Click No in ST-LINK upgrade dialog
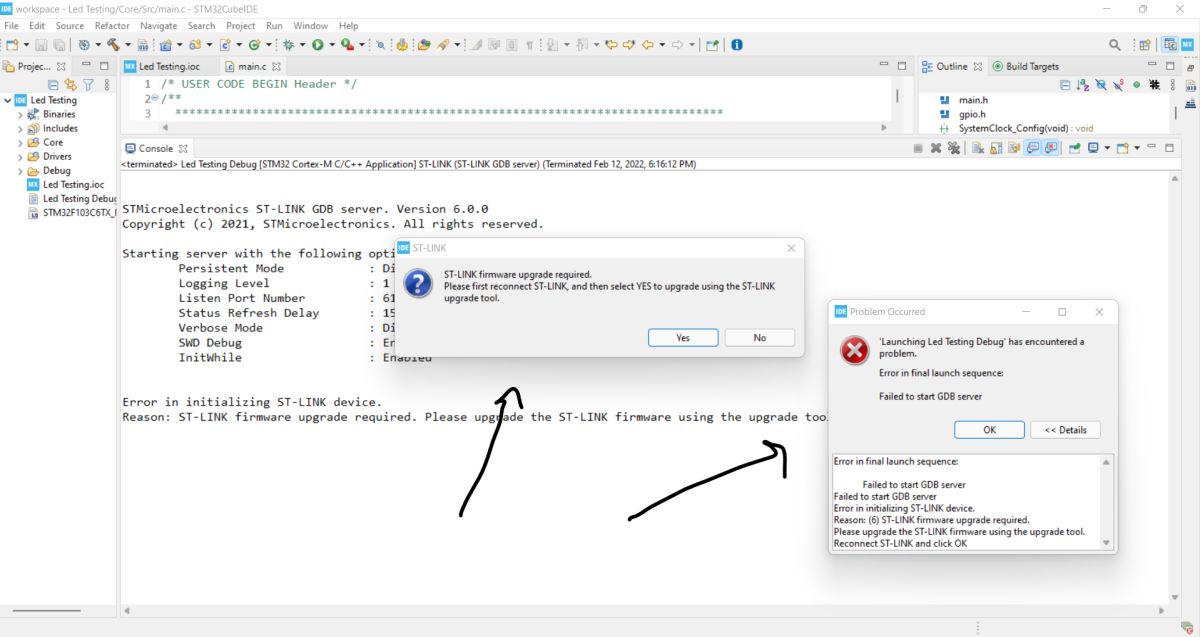Viewport: 1200px width, 637px height. [760, 338]
